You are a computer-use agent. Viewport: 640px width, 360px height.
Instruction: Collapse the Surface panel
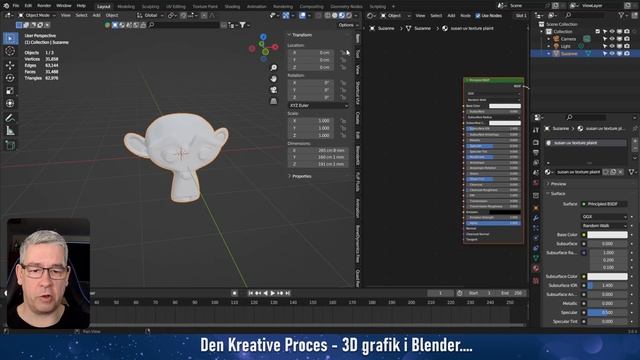557,193
